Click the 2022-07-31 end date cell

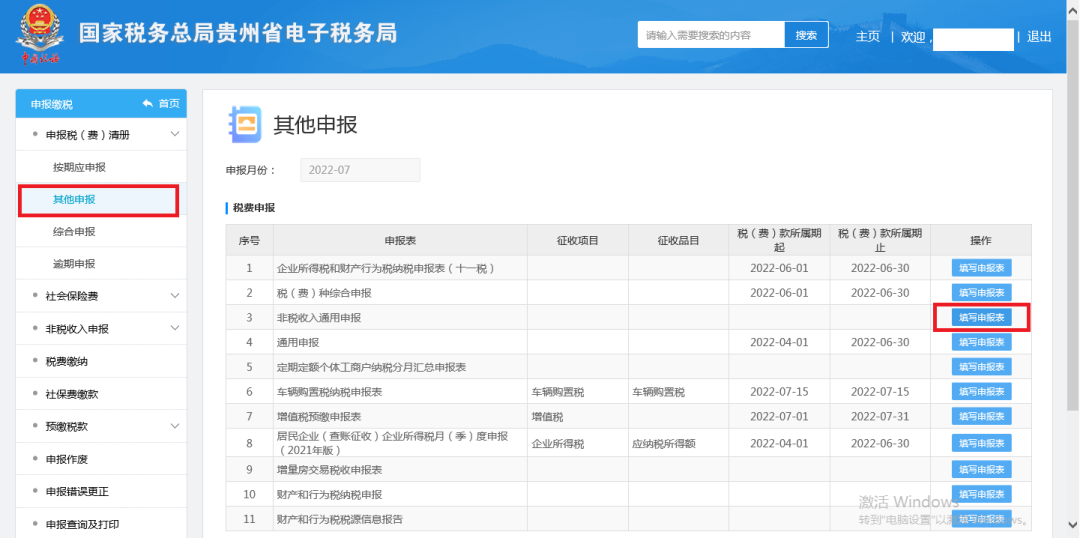(880, 417)
